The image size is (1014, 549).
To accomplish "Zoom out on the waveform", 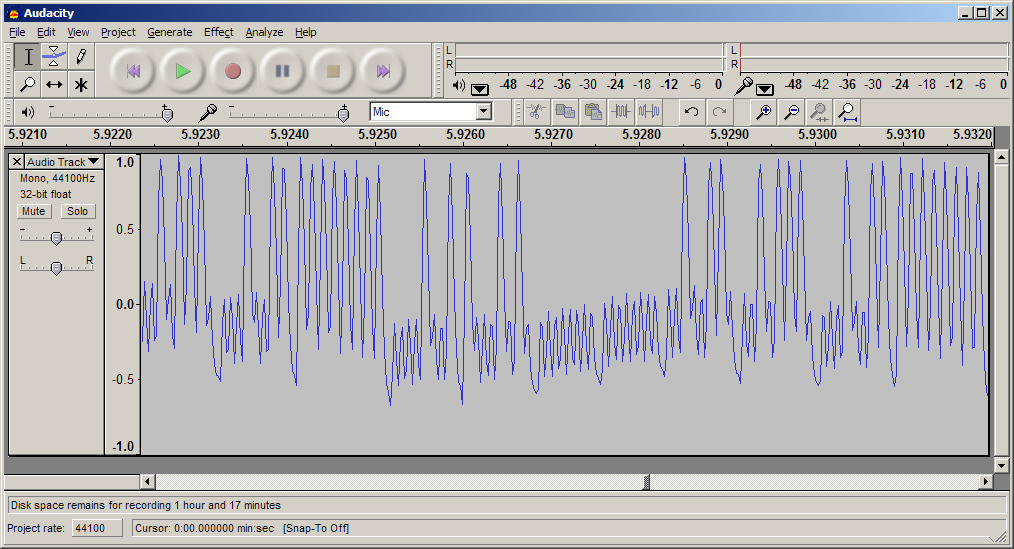I will coord(792,112).
